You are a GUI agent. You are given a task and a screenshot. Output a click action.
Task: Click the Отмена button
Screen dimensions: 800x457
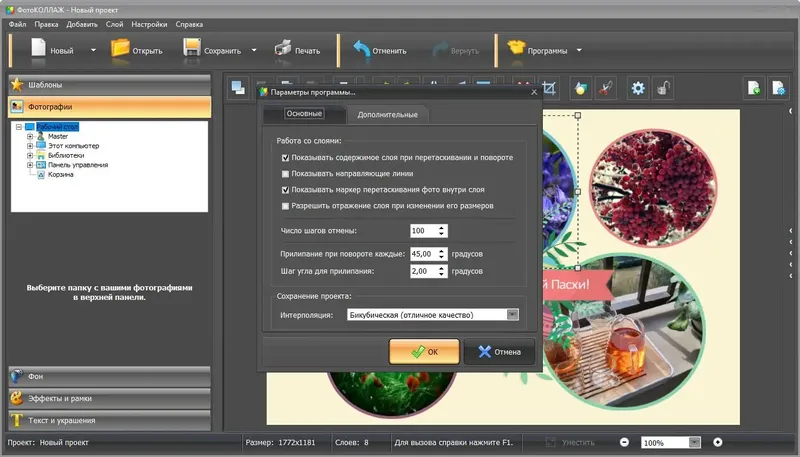pyautogui.click(x=499, y=351)
